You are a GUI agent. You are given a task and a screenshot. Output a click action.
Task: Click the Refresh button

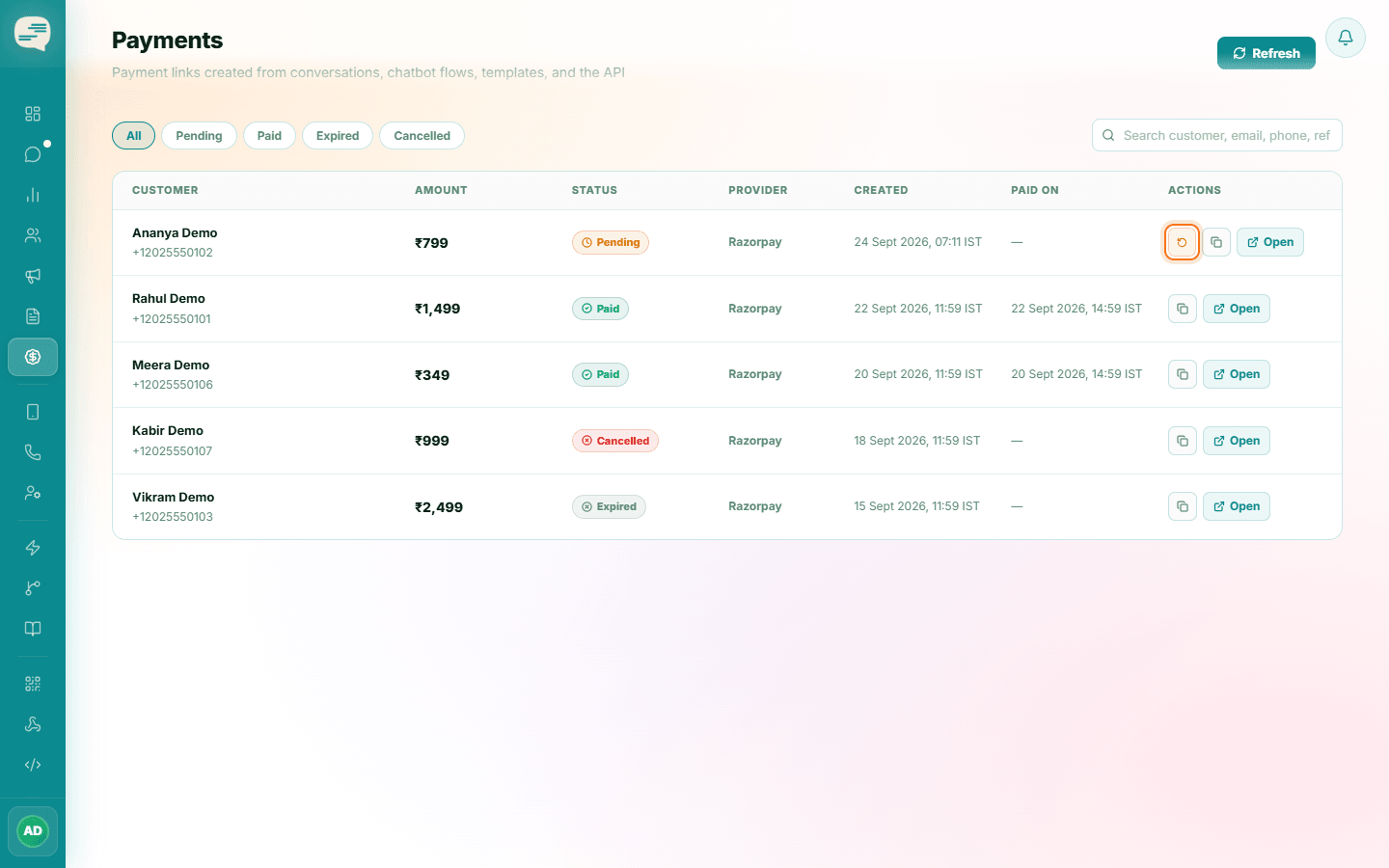[x=1266, y=53]
